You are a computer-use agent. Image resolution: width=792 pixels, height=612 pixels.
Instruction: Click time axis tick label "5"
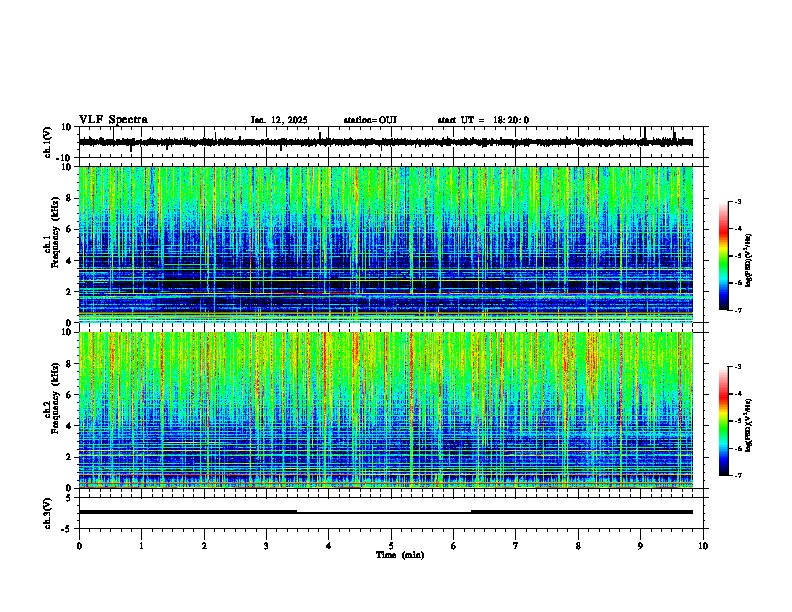pyautogui.click(x=391, y=546)
